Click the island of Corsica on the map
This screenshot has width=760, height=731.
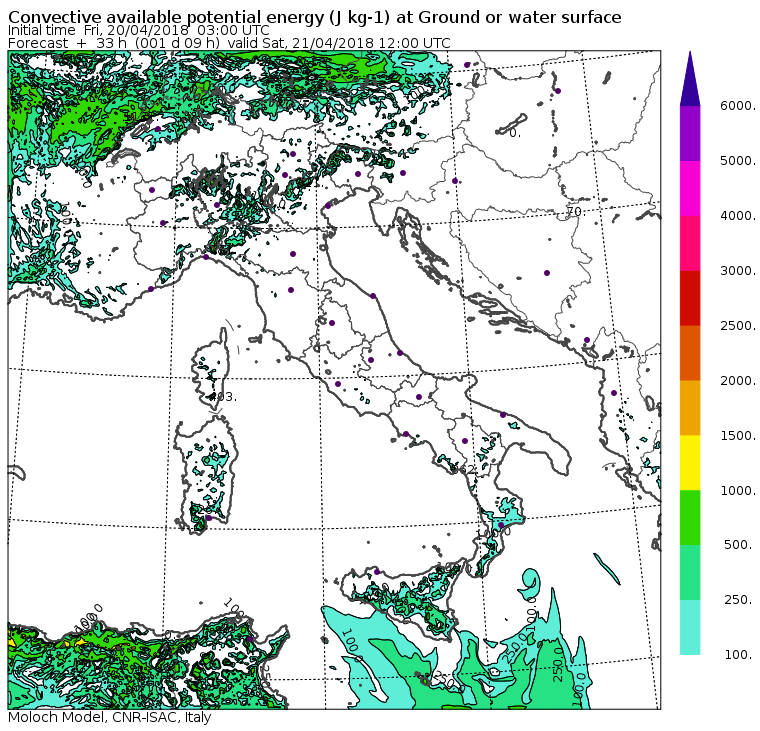[211, 371]
